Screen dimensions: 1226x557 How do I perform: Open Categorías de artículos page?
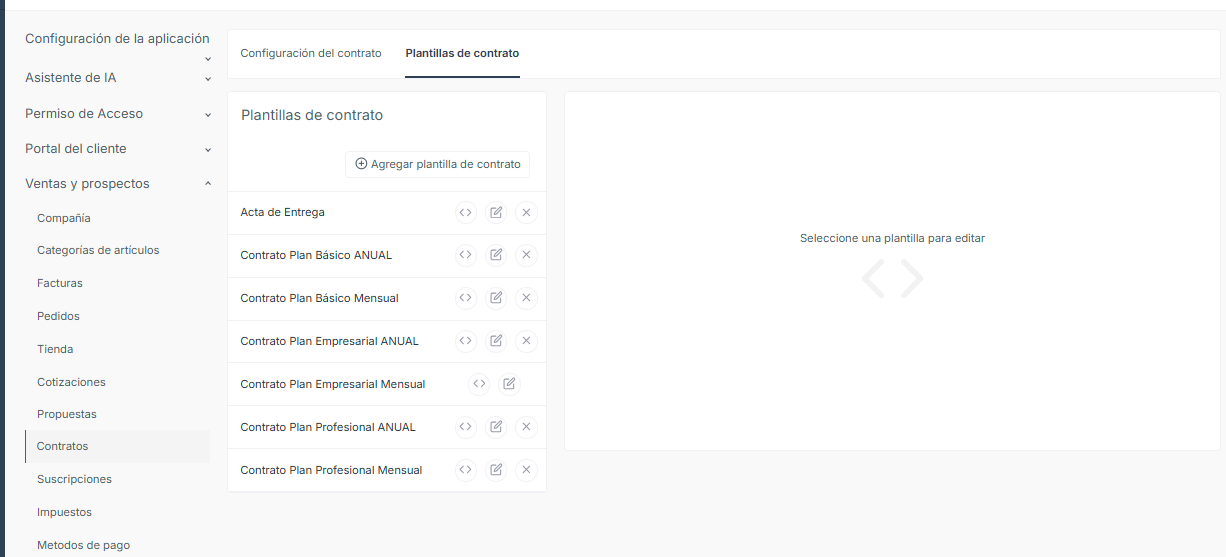(98, 250)
